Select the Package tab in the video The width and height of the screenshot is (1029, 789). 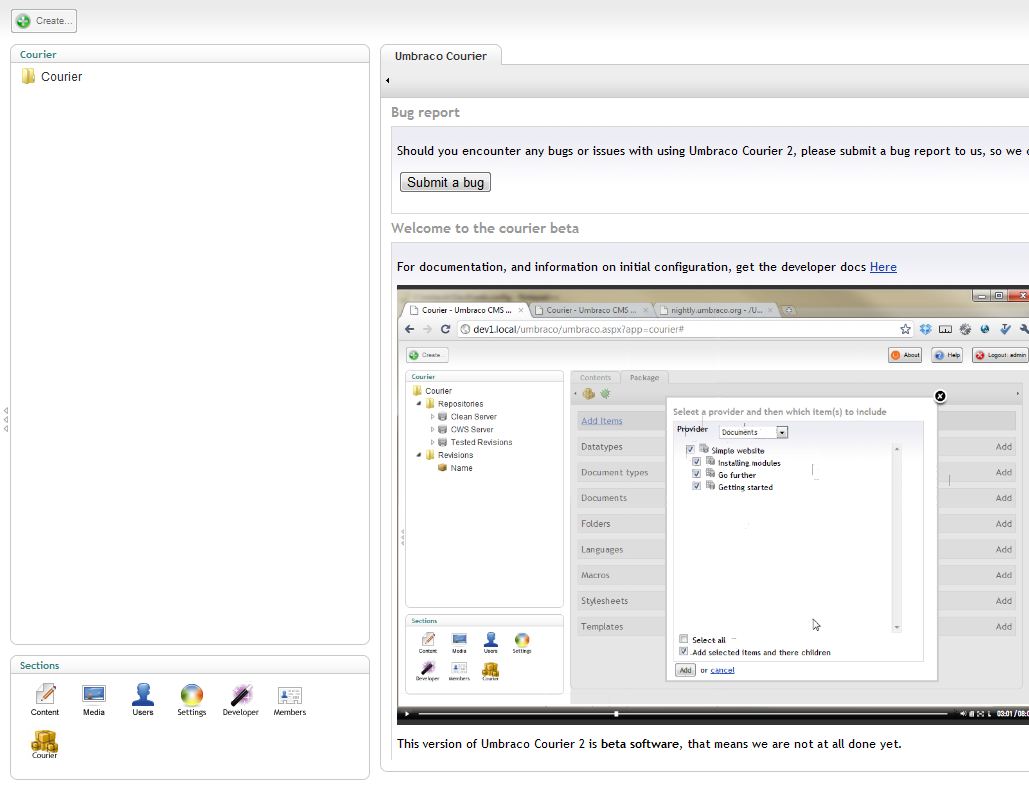click(644, 377)
